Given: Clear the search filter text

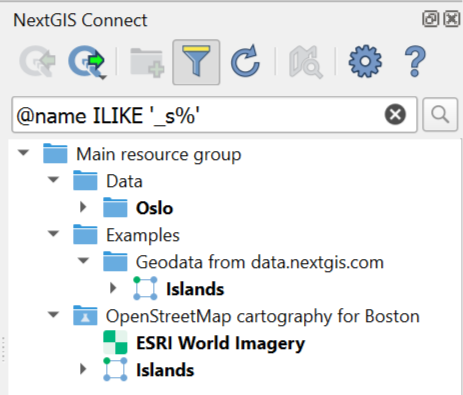Looking at the screenshot, I should tap(395, 115).
